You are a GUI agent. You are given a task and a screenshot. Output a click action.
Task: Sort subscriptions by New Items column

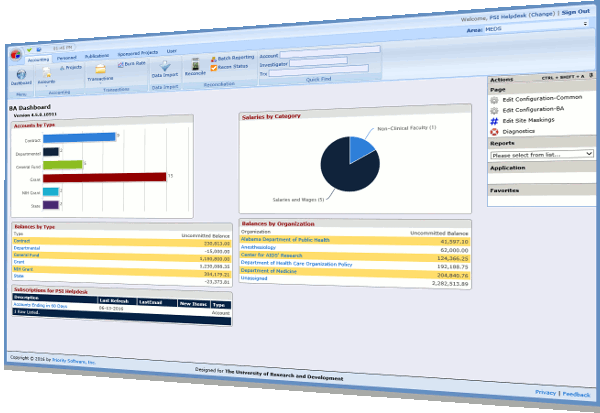[193, 304]
